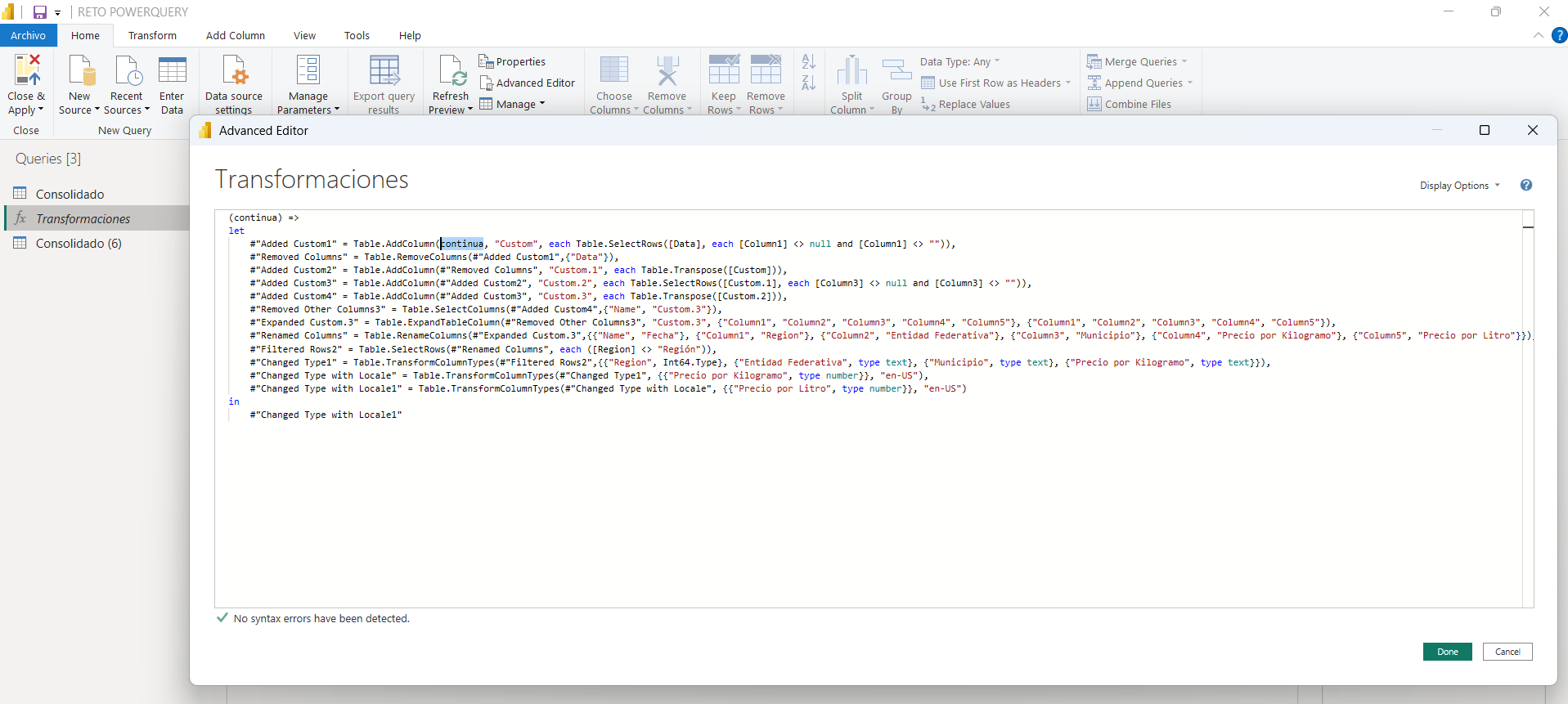The height and width of the screenshot is (704, 1568).
Task: Click the help icon beside Display Options
Action: tap(1525, 186)
